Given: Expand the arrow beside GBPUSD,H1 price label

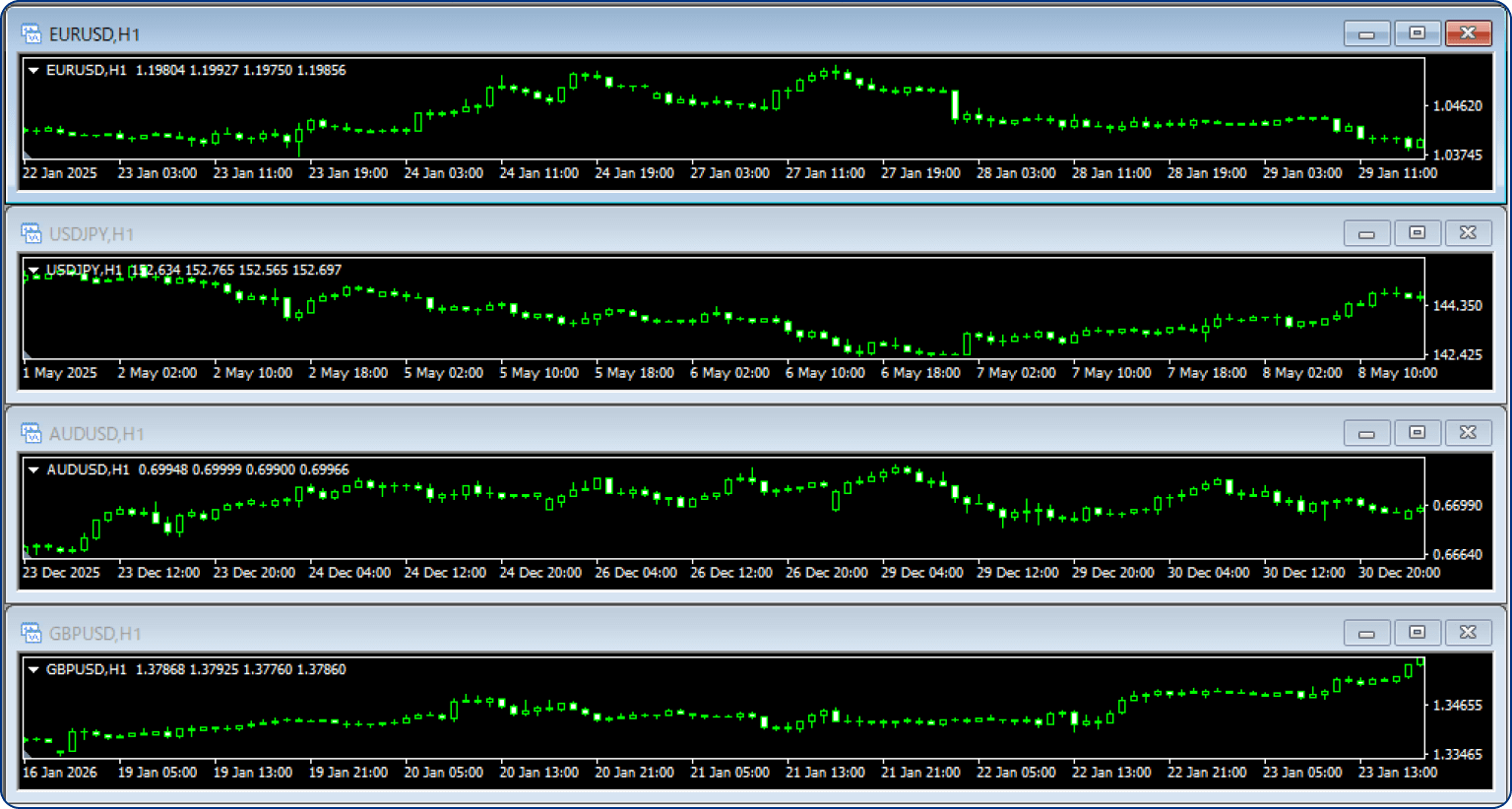Looking at the screenshot, I should pos(34,670).
